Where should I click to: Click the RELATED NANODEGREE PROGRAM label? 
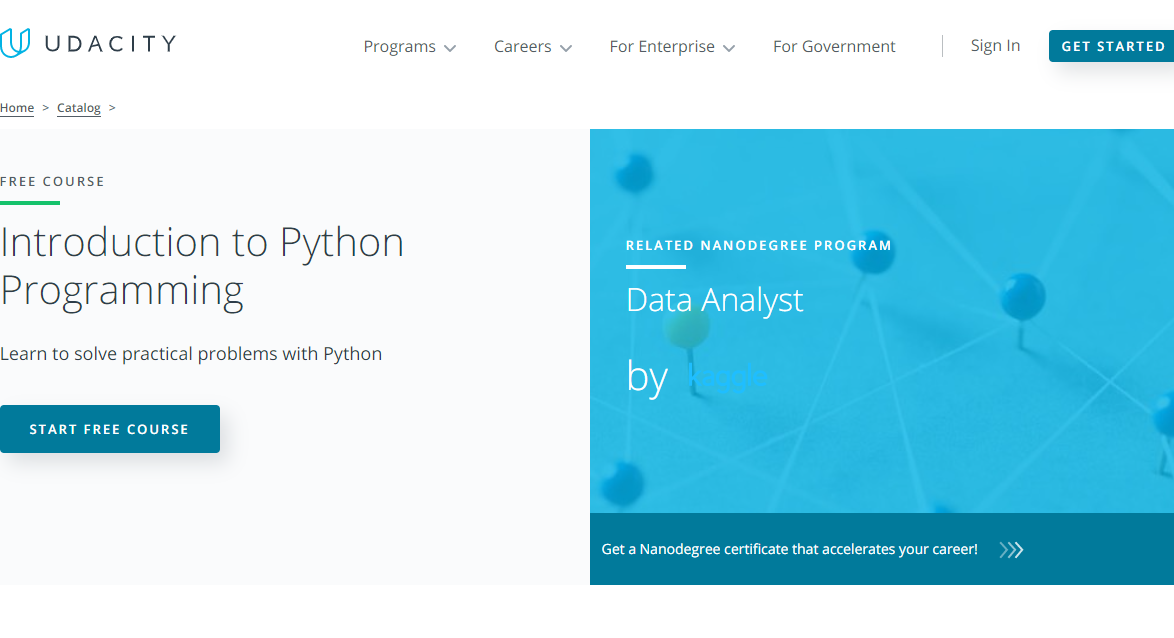coord(758,245)
